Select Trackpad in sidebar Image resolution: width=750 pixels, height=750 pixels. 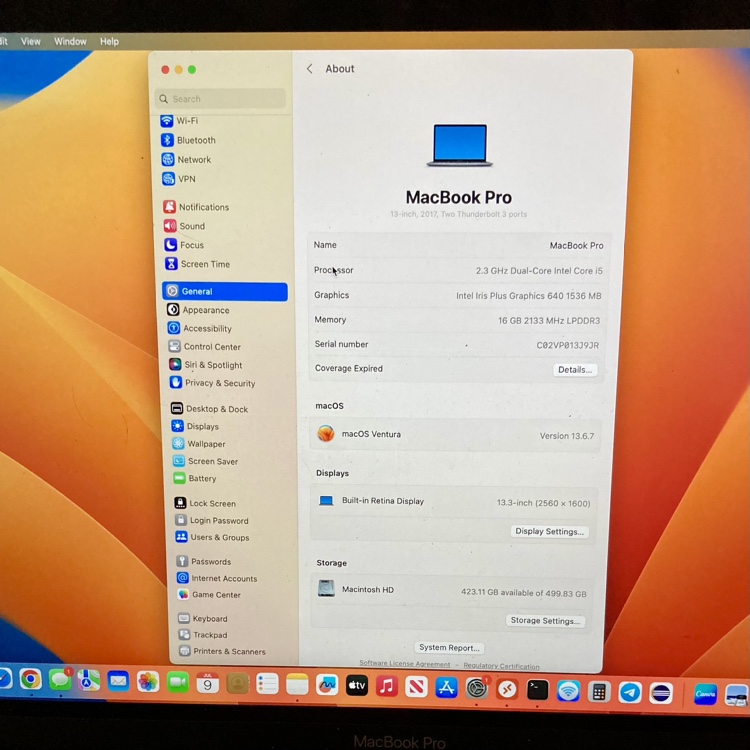coord(203,635)
